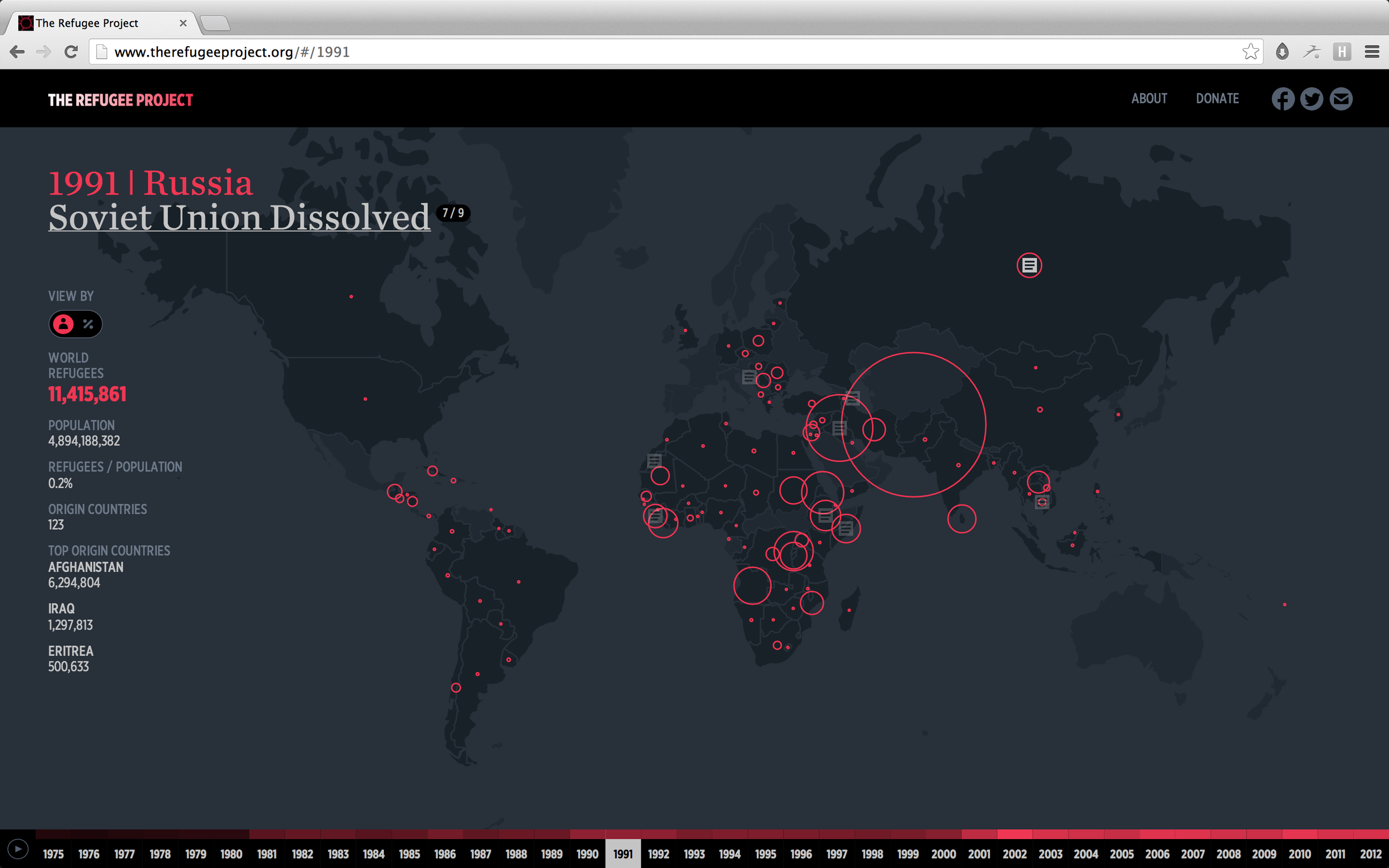Jump to year 2007 on timeline
This screenshot has width=1389, height=868.
1193,854
